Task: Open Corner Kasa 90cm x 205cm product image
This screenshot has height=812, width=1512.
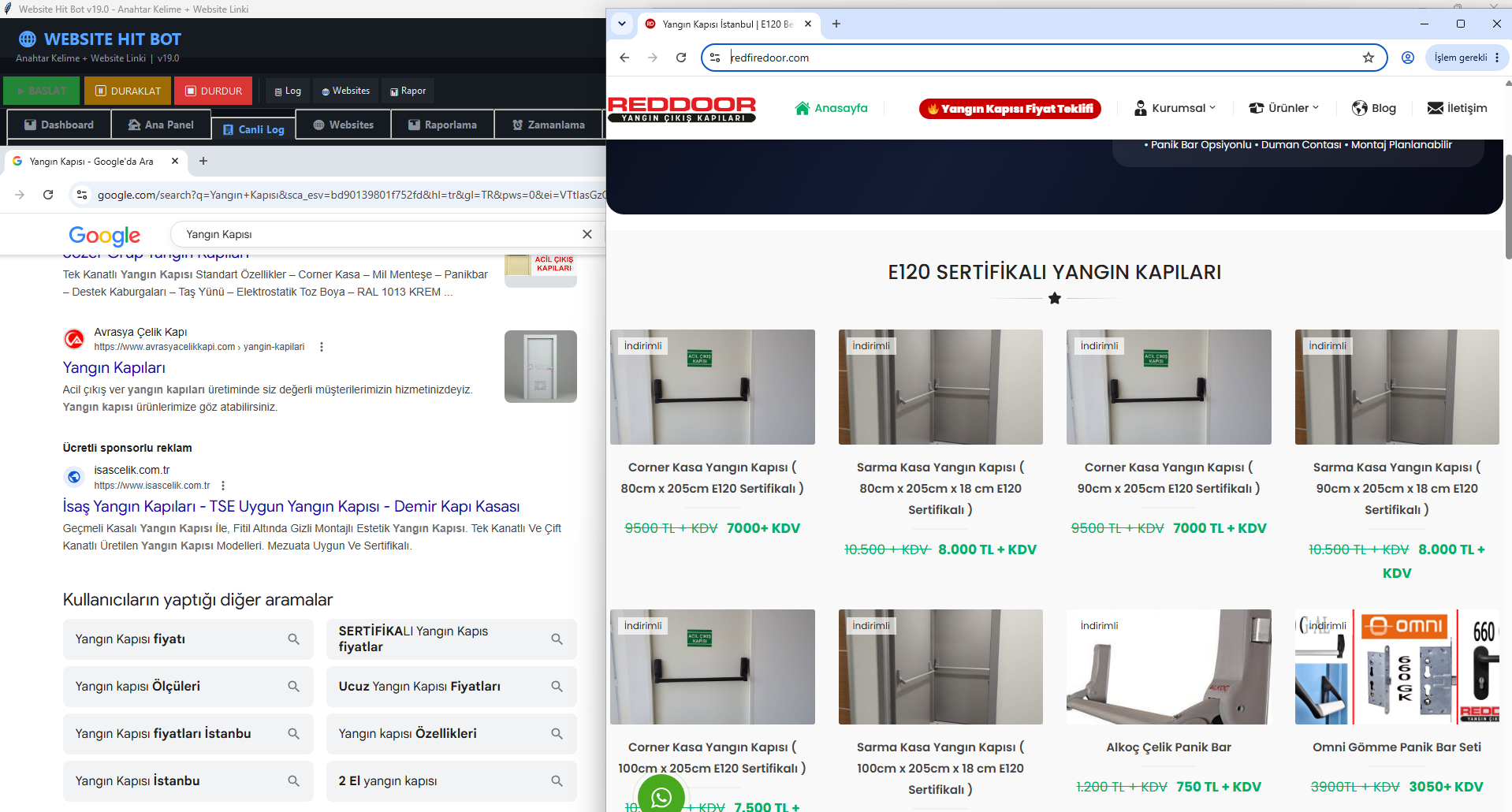Action: tap(1169, 387)
